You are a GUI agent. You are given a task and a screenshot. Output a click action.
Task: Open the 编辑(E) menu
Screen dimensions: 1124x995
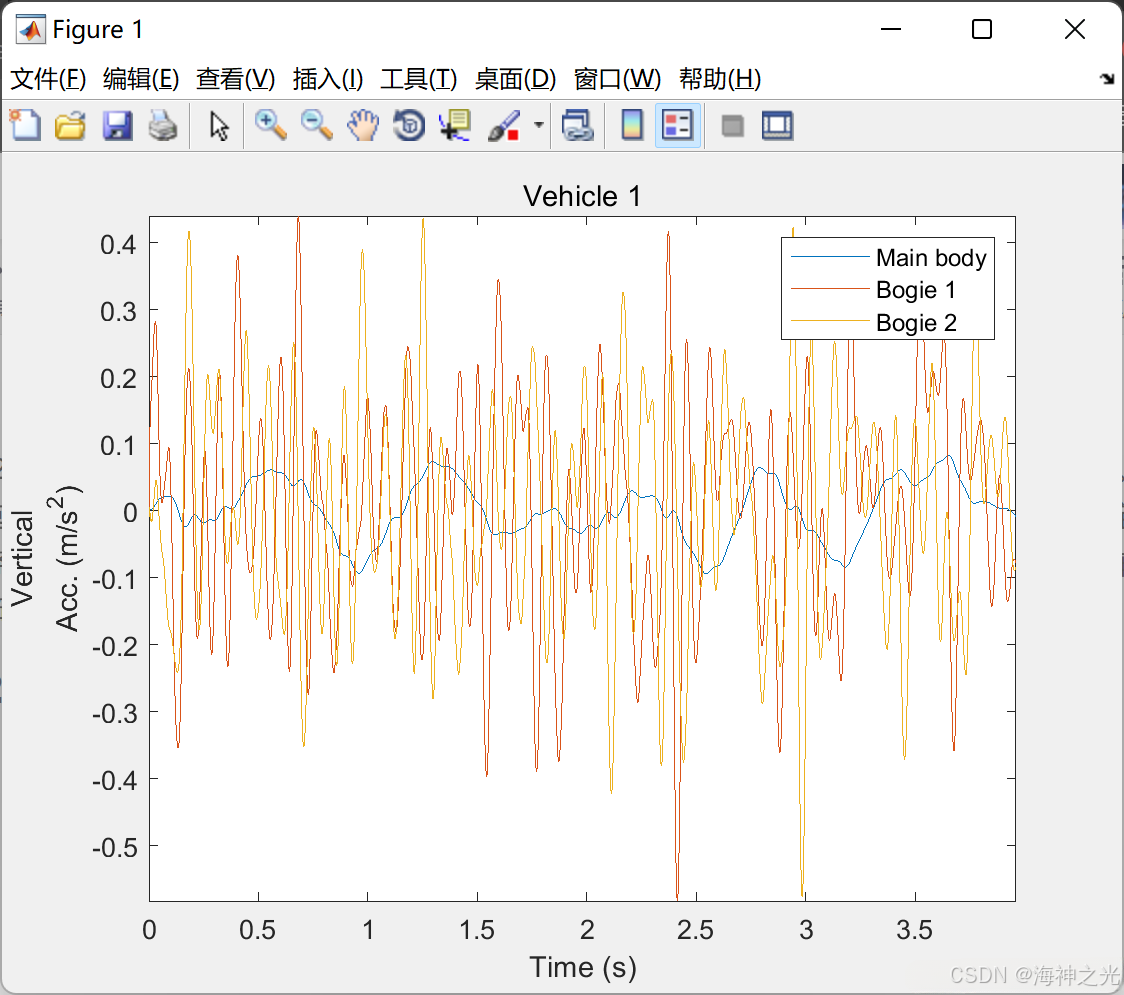(x=140, y=78)
